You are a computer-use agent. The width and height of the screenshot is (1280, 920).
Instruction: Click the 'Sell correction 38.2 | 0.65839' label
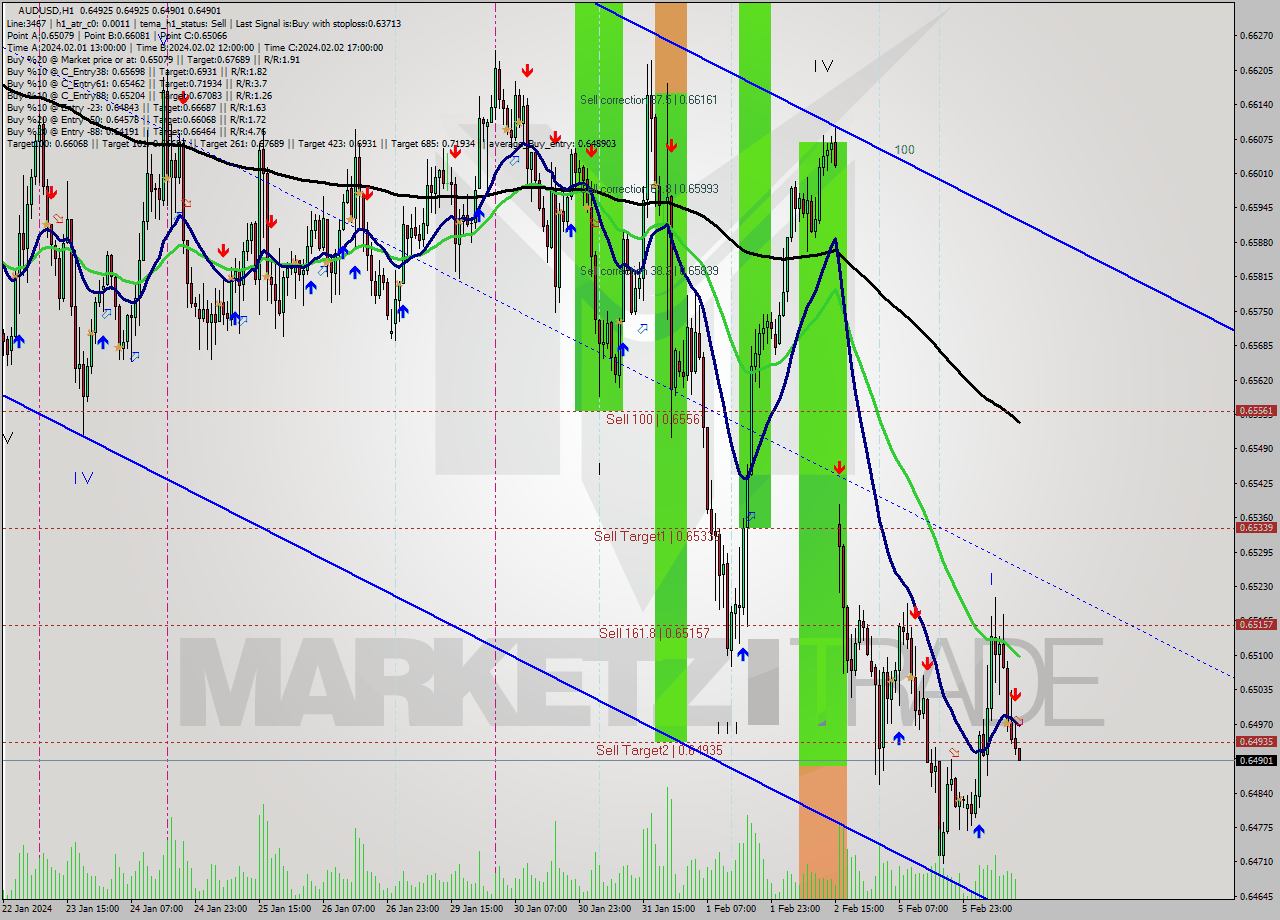[649, 270]
